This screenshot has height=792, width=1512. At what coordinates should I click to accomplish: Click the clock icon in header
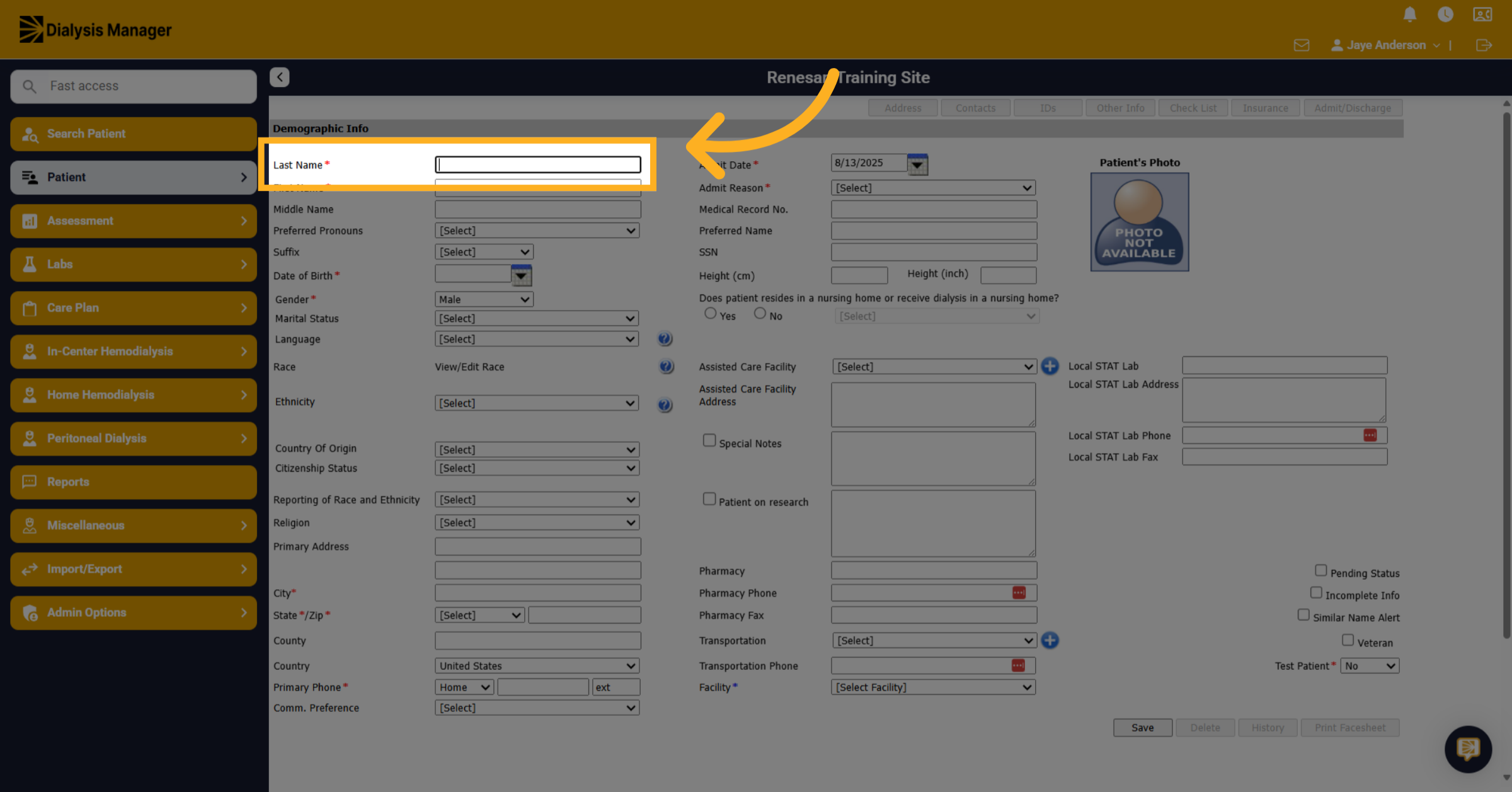1446,14
